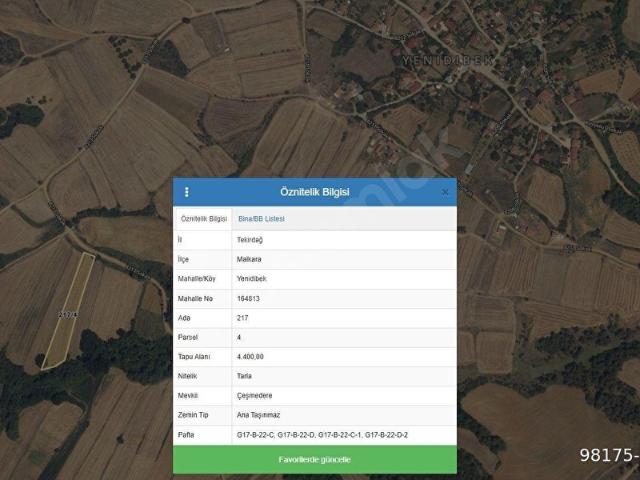Click the Mahalle No field label
The image size is (640, 480).
tap(195, 299)
